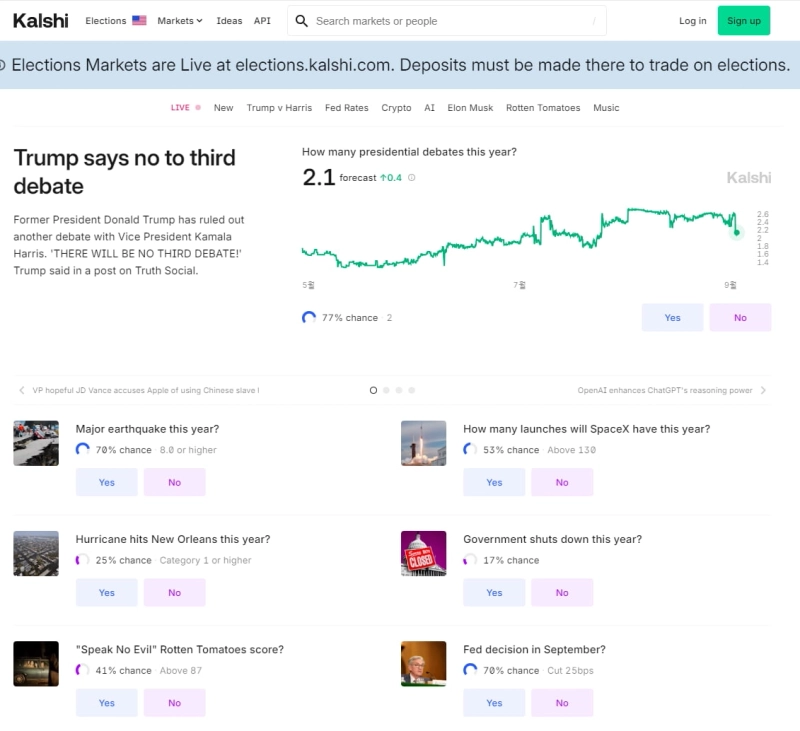Select the second carousel dot indicator
The width and height of the screenshot is (800, 731).
(386, 391)
